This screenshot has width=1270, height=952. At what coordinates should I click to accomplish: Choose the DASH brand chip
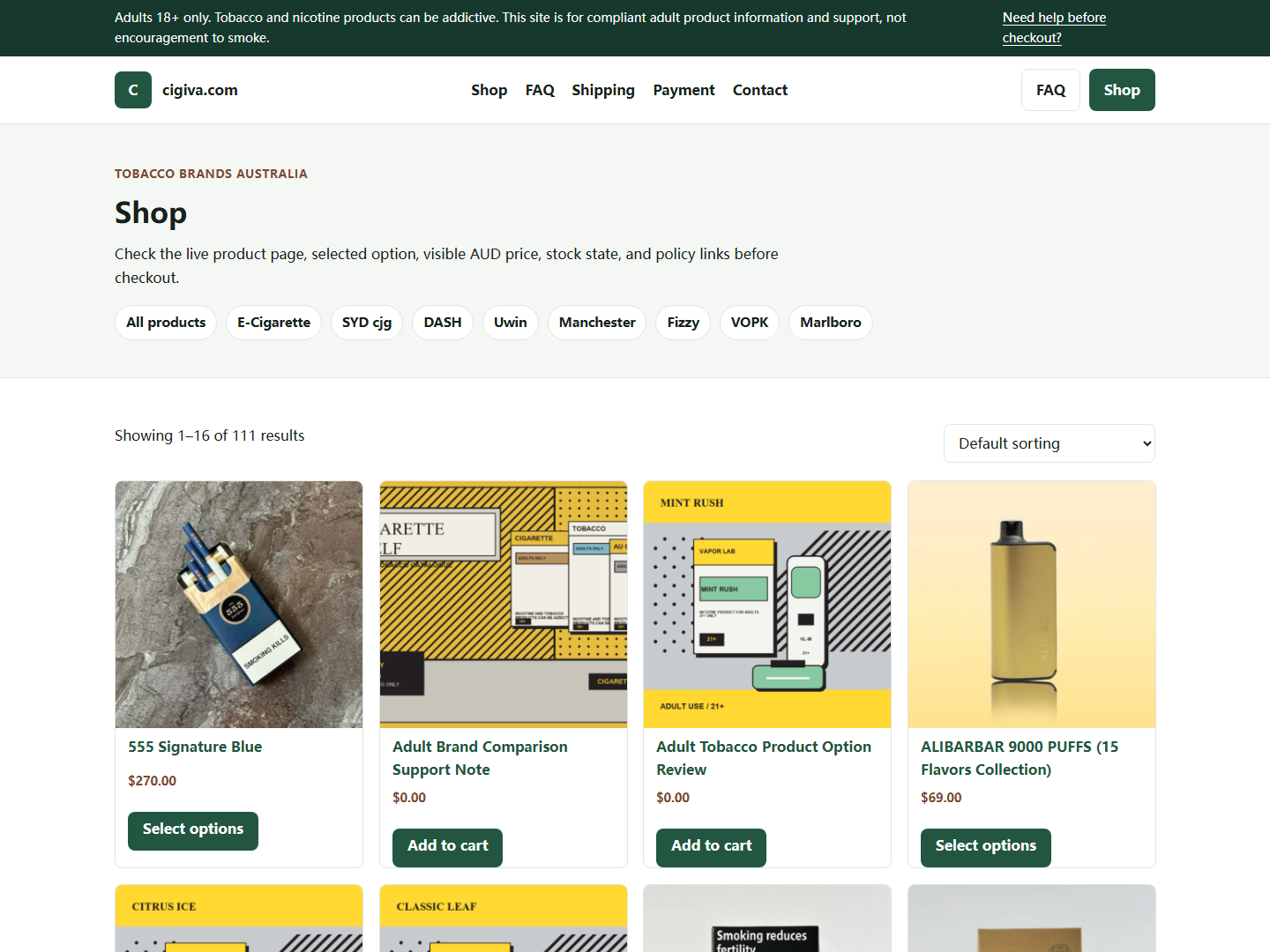(x=443, y=323)
